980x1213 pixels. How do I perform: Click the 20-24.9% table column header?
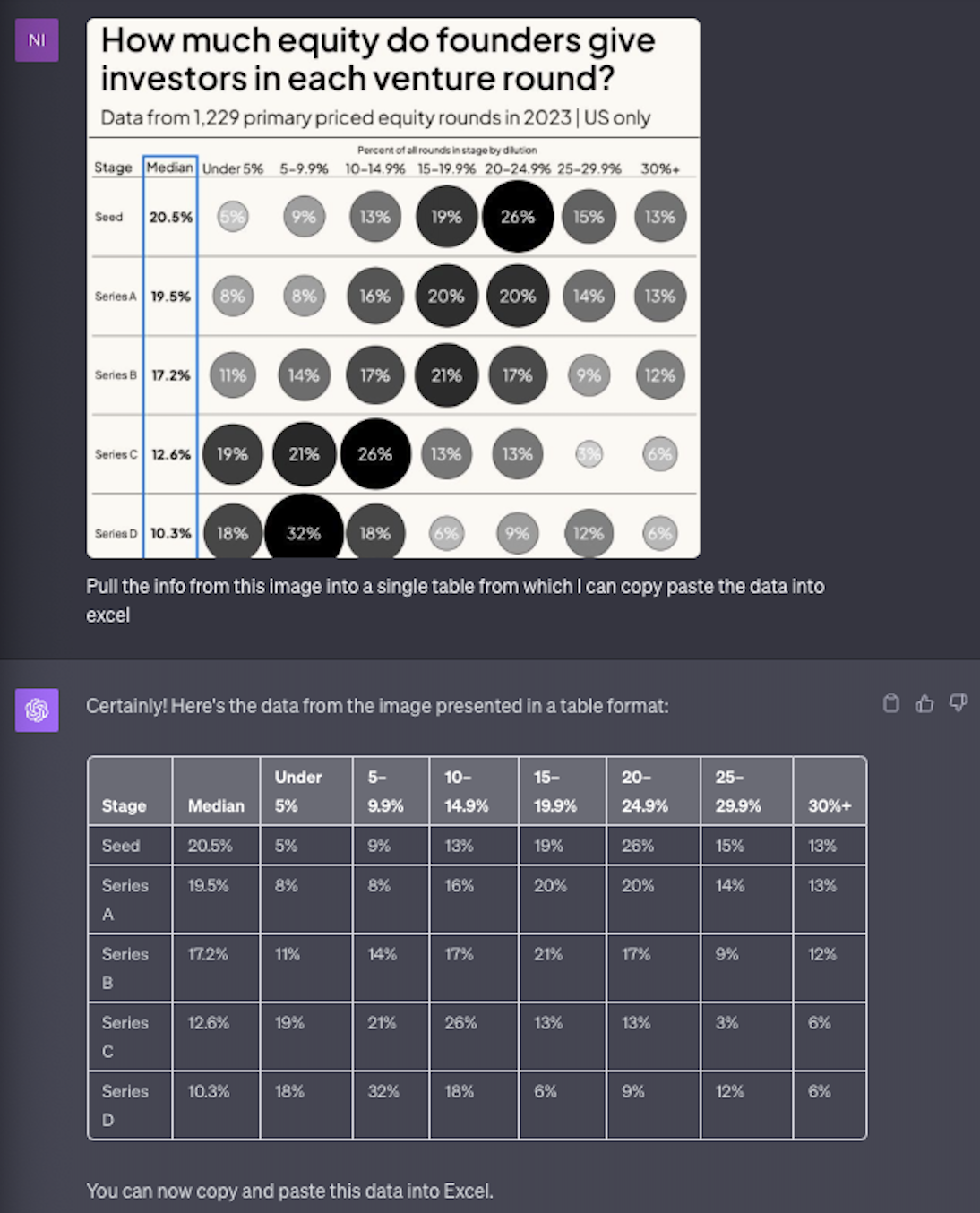(645, 791)
